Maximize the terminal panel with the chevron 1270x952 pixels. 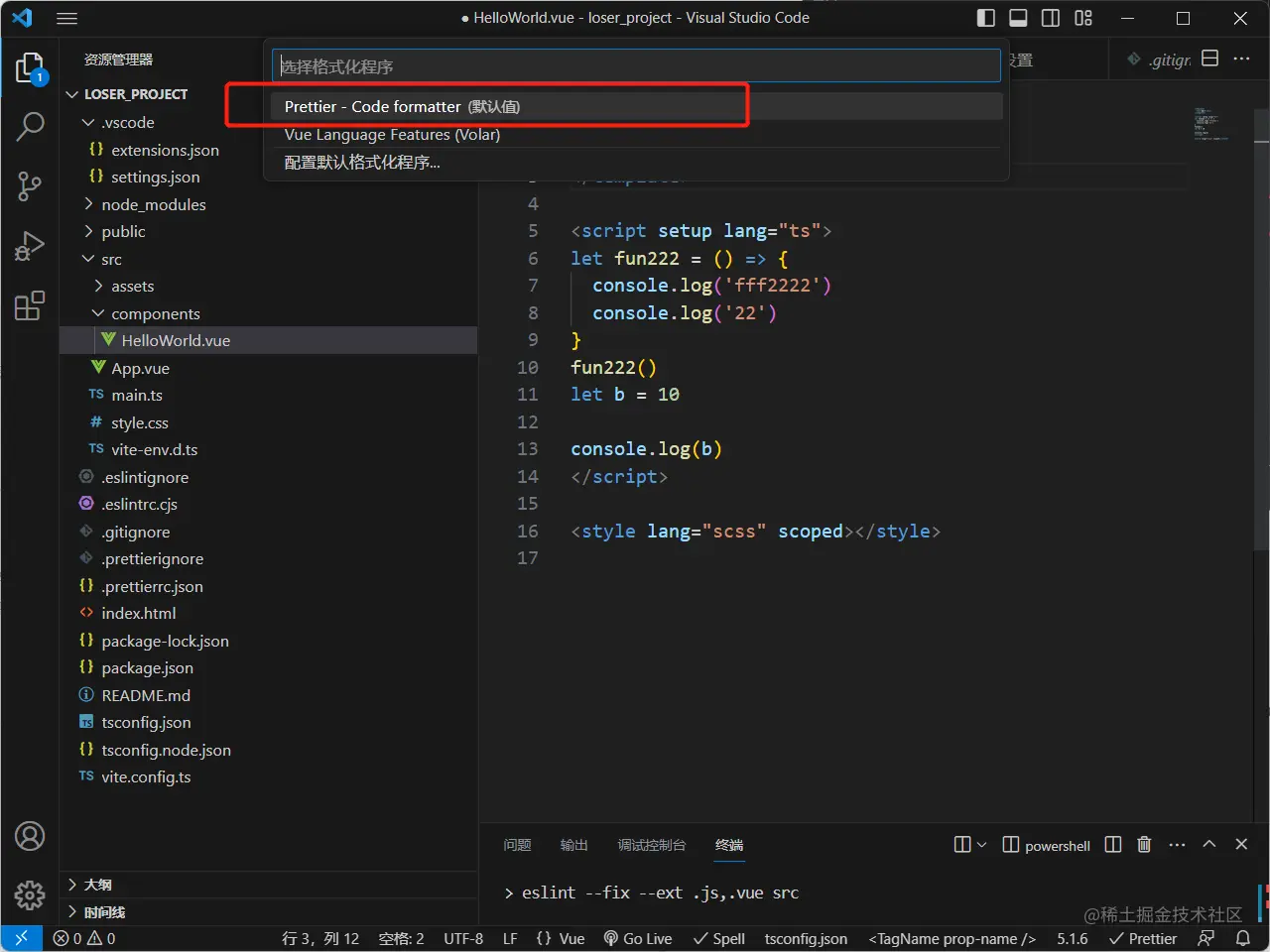point(1209,844)
